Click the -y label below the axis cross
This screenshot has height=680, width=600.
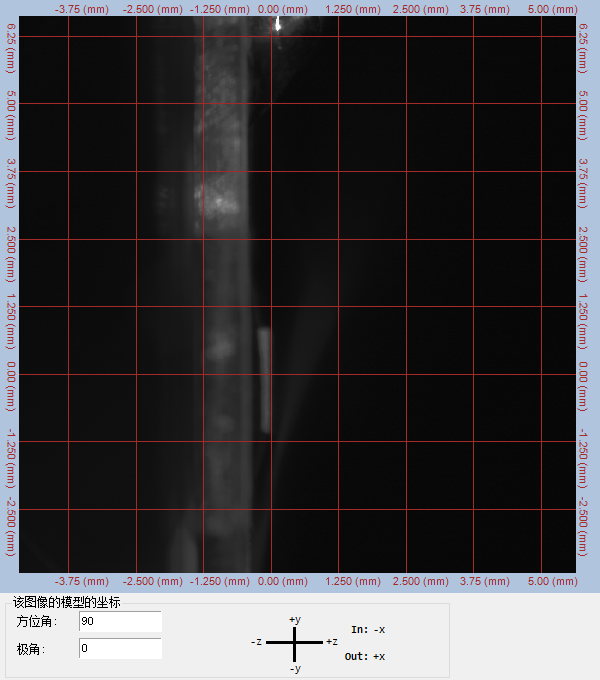tap(295, 668)
